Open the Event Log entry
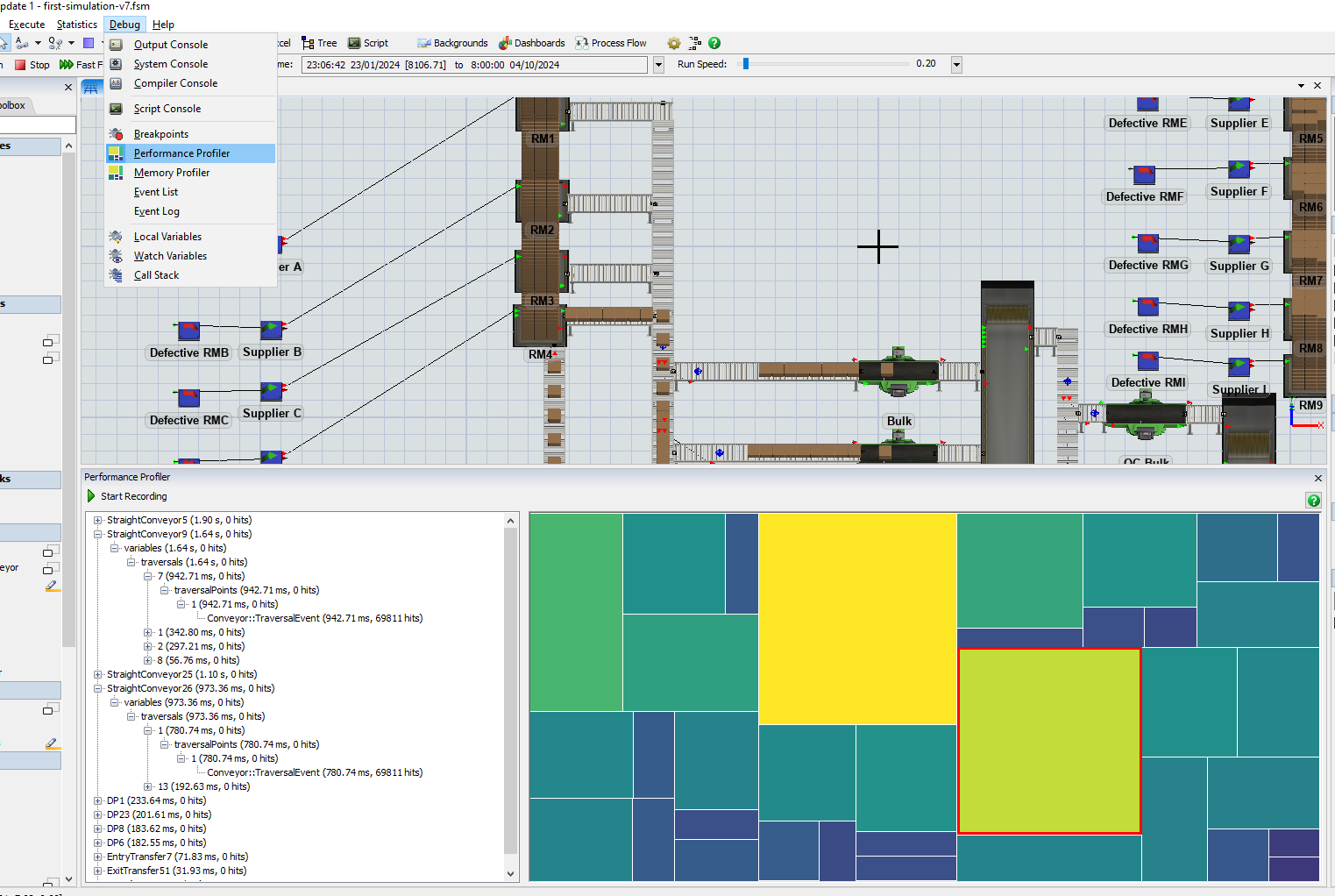The height and width of the screenshot is (896, 1335). pos(157,211)
